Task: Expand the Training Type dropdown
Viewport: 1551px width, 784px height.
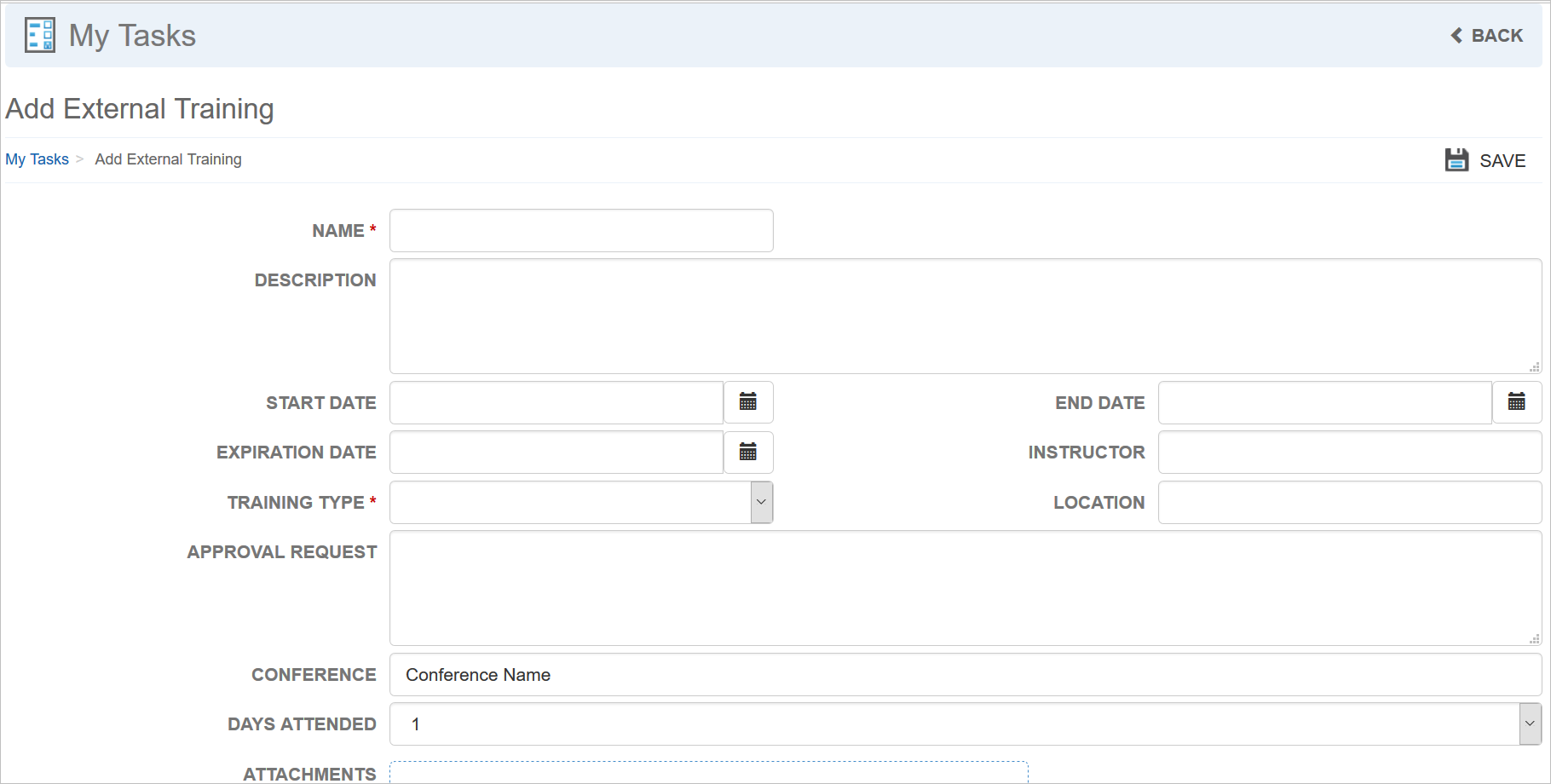Action: [761, 503]
